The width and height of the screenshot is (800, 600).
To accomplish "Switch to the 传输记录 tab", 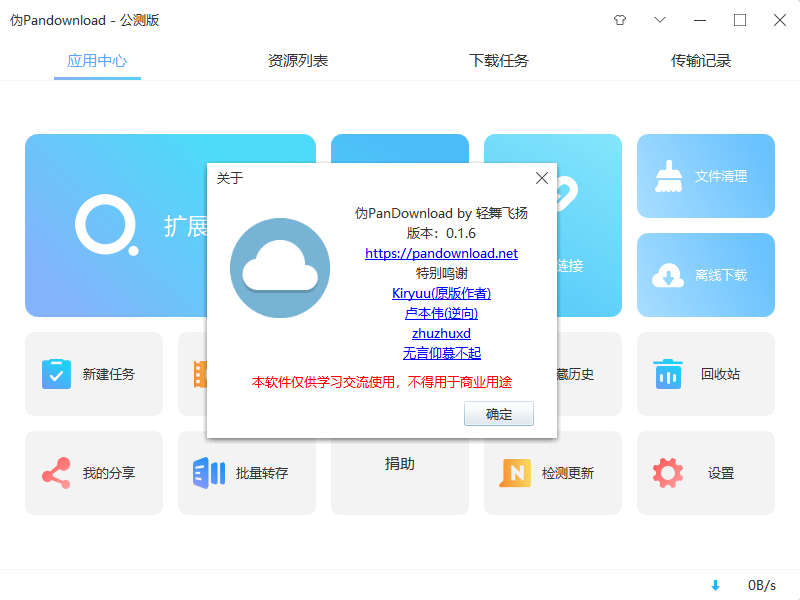I will (x=701, y=61).
